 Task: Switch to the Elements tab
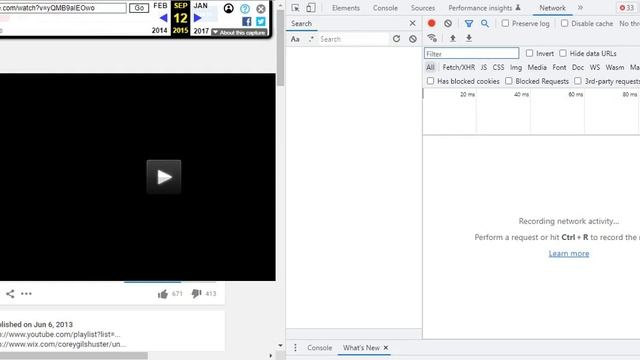point(346,8)
